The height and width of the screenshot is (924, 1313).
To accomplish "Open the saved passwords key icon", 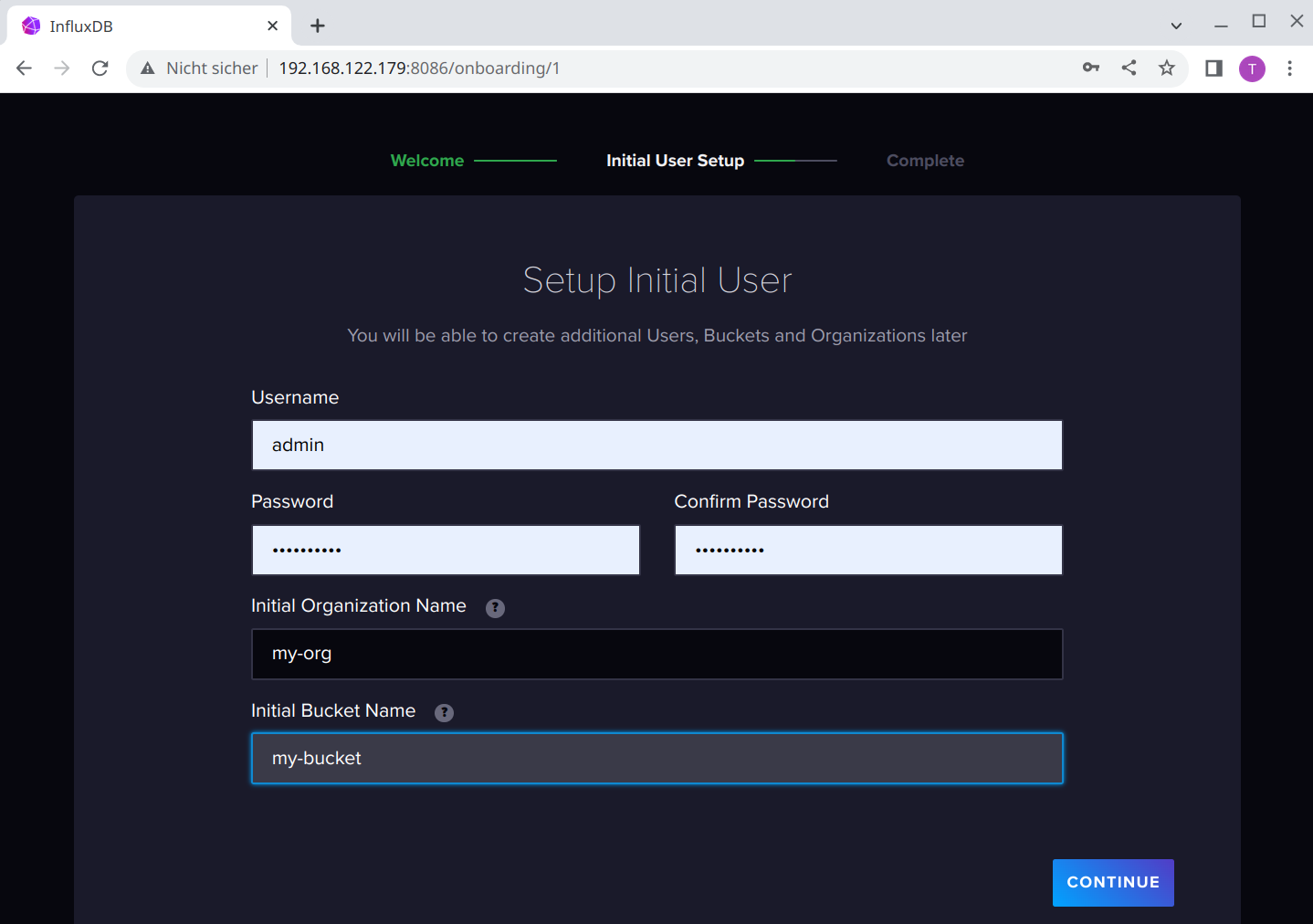I will (1091, 68).
